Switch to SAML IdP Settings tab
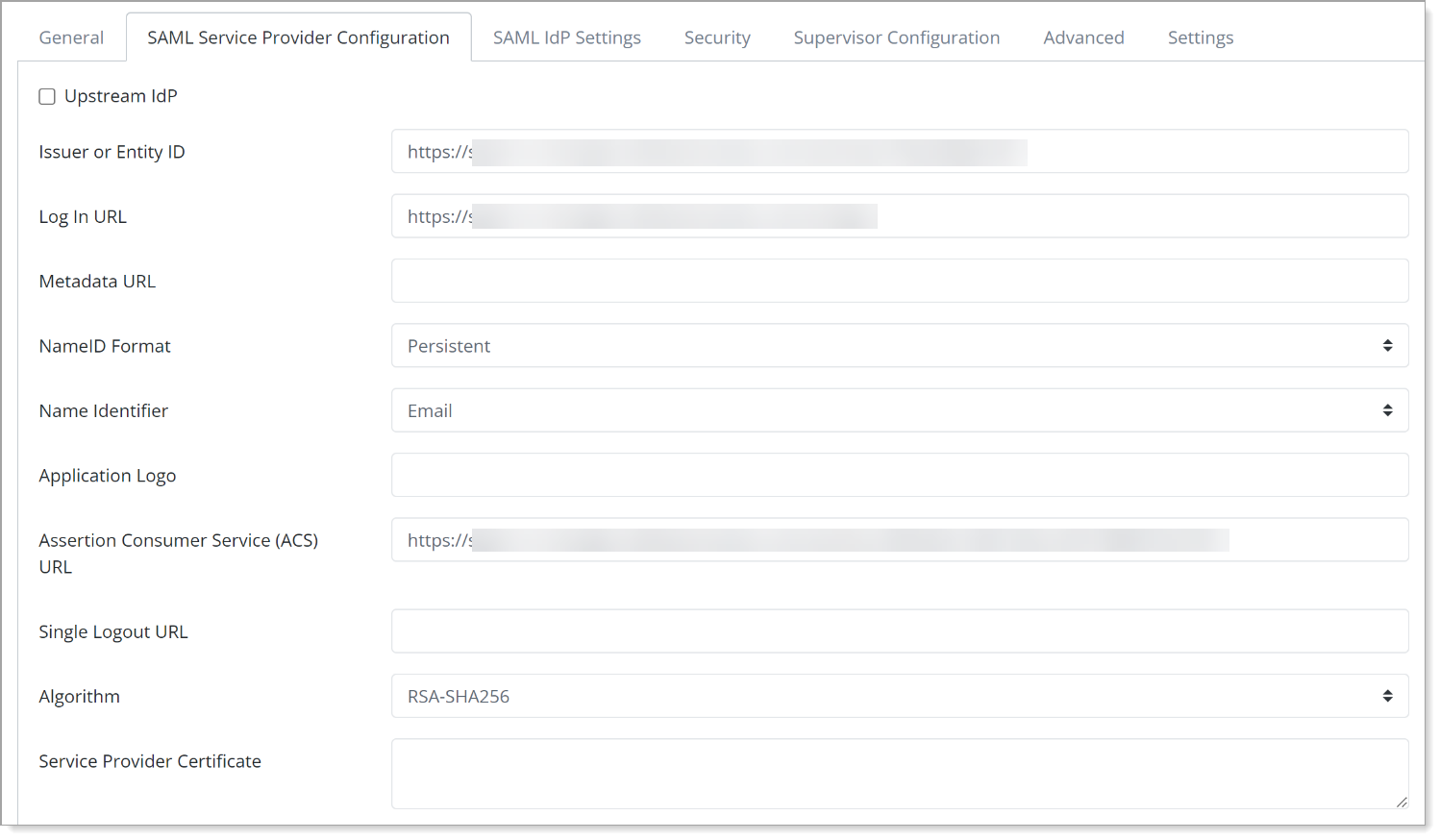The height and width of the screenshot is (840, 1440). tap(567, 37)
